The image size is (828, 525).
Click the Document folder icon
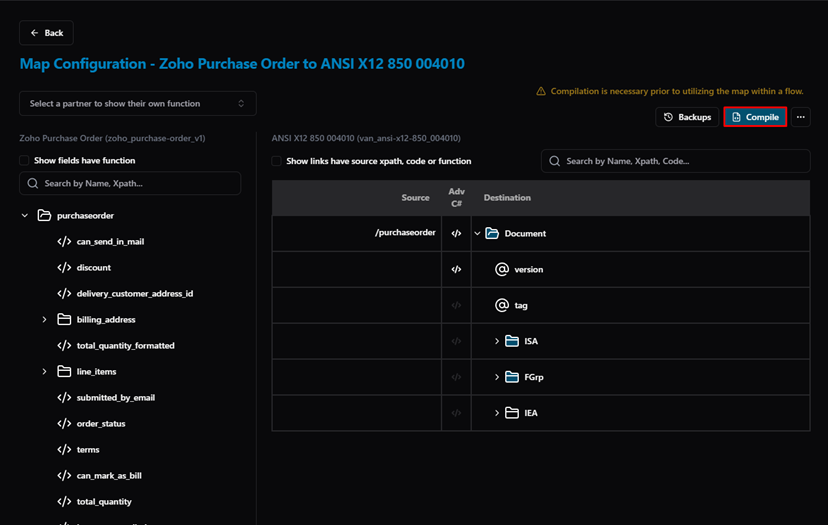click(492, 233)
